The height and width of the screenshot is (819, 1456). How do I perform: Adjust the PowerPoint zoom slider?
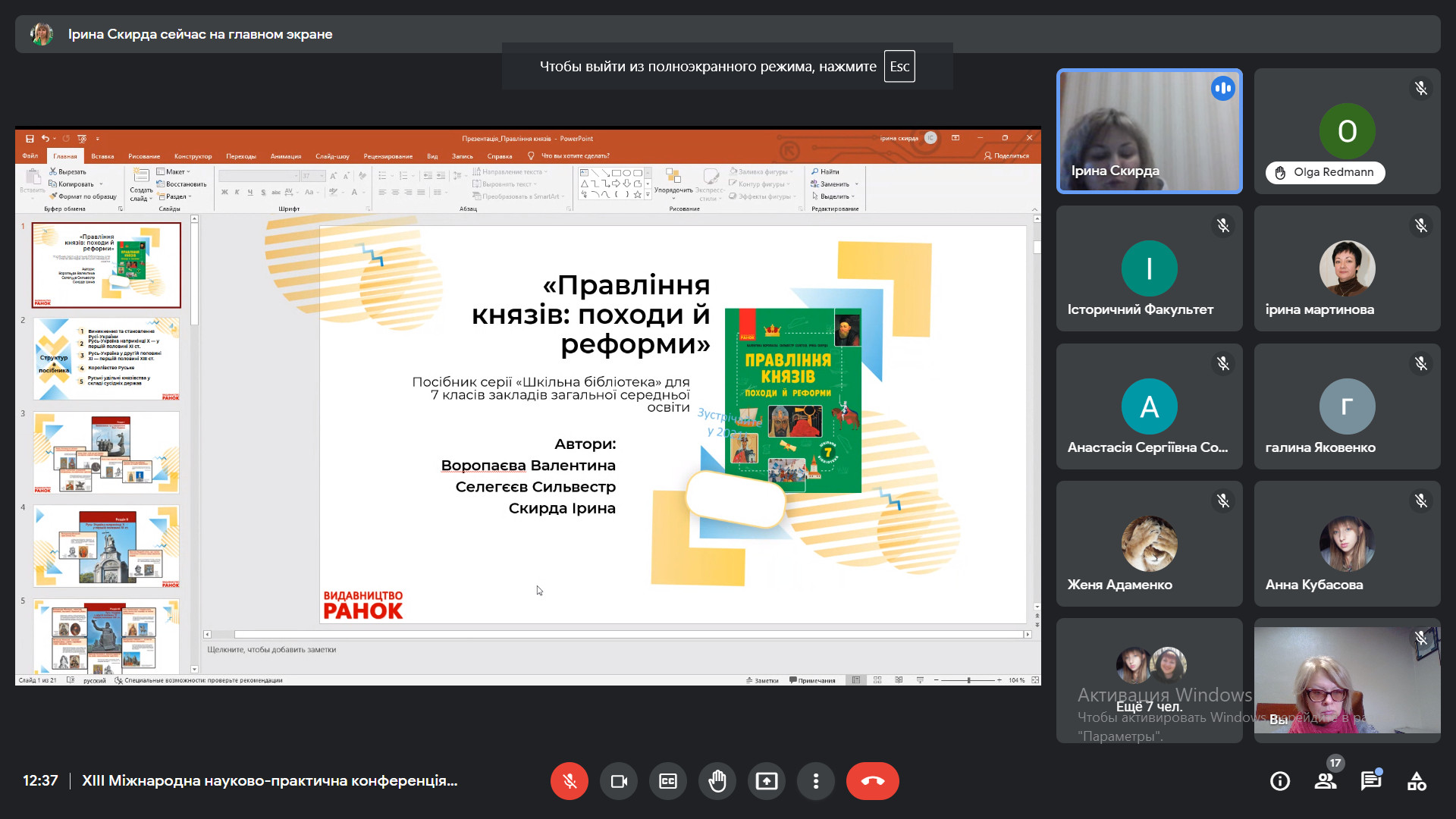(x=968, y=680)
